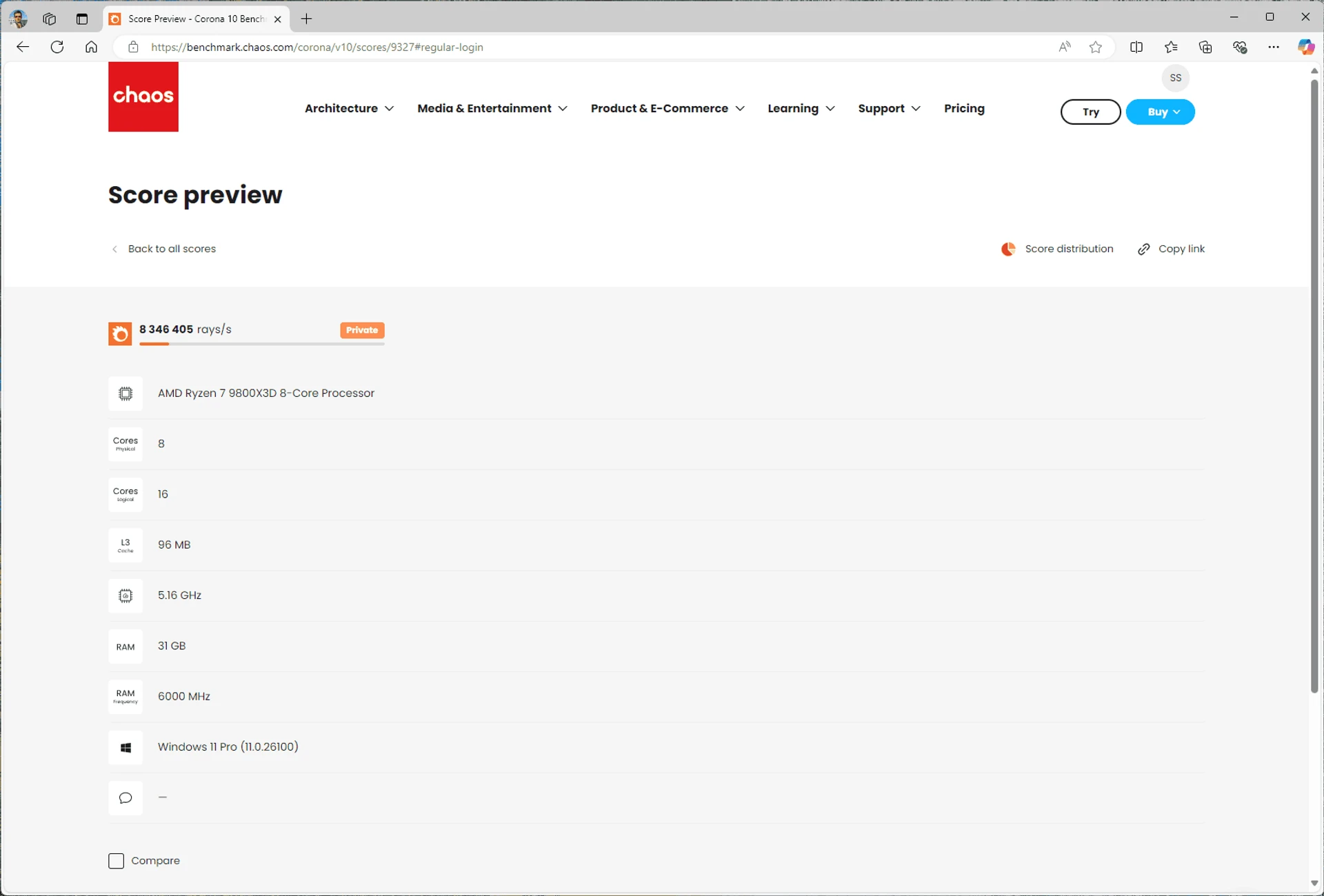The height and width of the screenshot is (896, 1324).
Task: Click 'AMD Ryzen 7 9800X3D 8-Core Processor'
Action: tap(266, 393)
